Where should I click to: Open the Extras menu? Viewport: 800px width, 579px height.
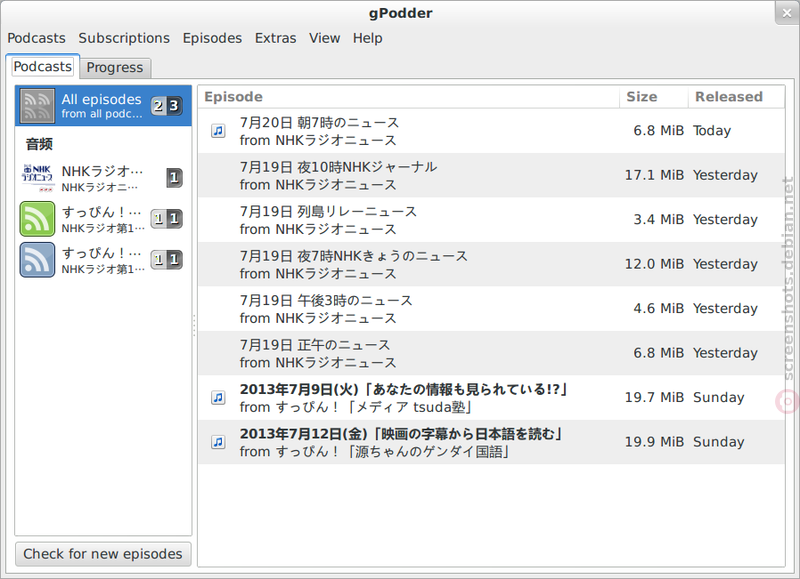(276, 38)
